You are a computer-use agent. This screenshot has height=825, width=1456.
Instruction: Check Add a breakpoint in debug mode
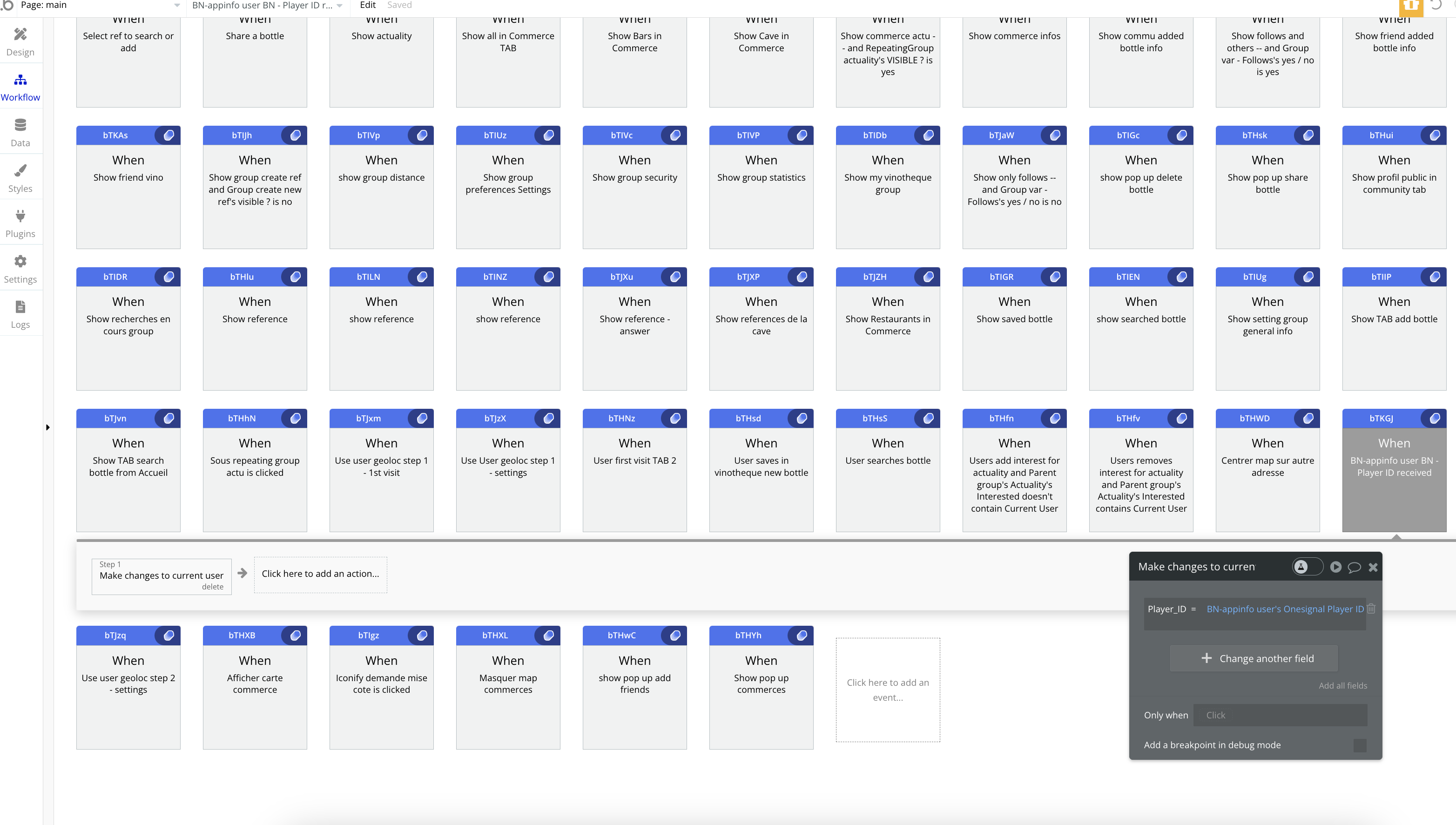(1360, 745)
